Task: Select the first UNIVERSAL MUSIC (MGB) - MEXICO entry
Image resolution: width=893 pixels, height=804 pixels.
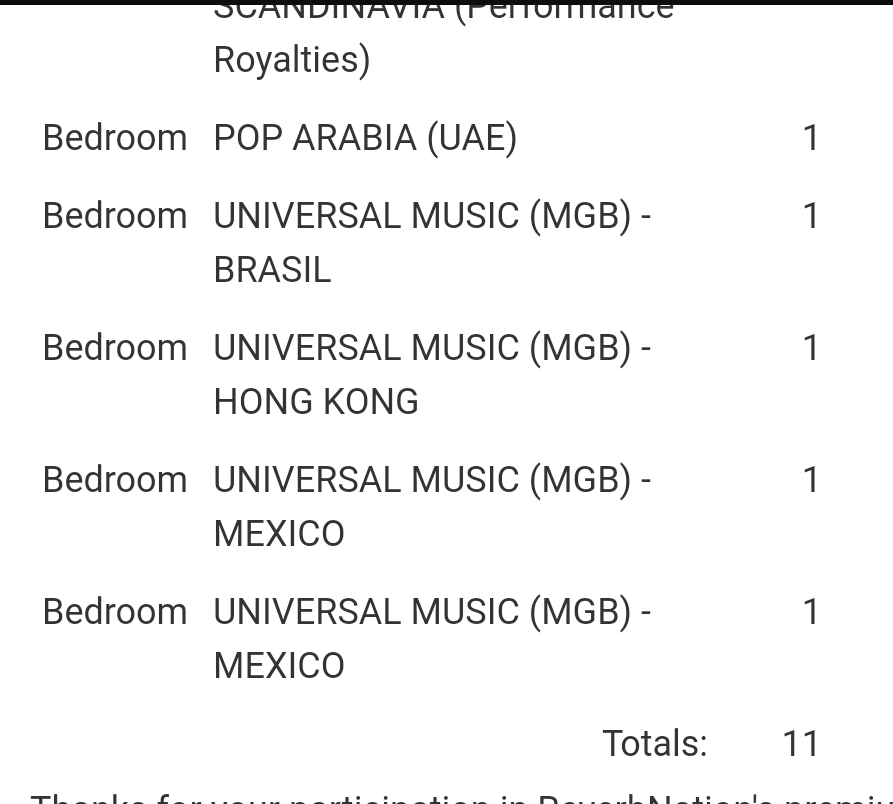Action: [x=431, y=507]
